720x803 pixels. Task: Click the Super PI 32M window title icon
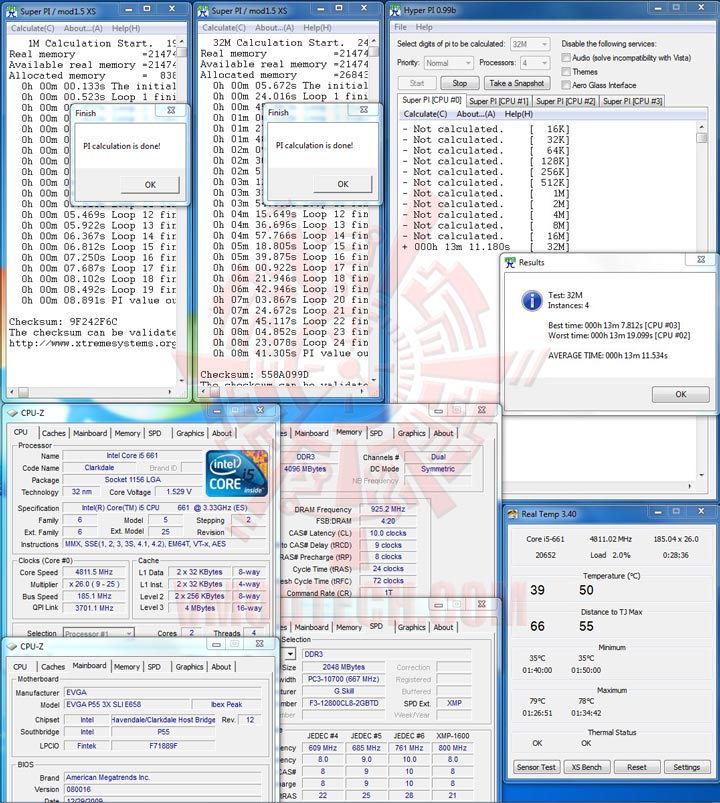203,11
